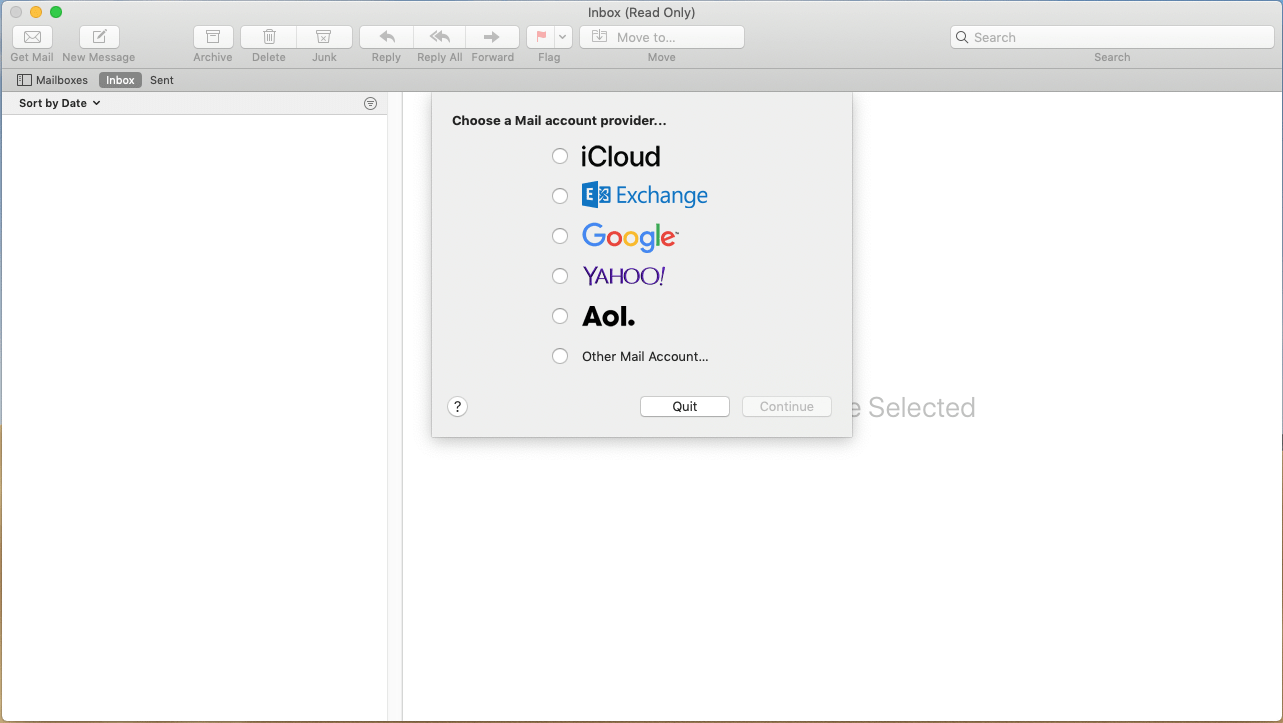Open the Flag dropdown arrow
This screenshot has height=723, width=1283.
pos(563,37)
